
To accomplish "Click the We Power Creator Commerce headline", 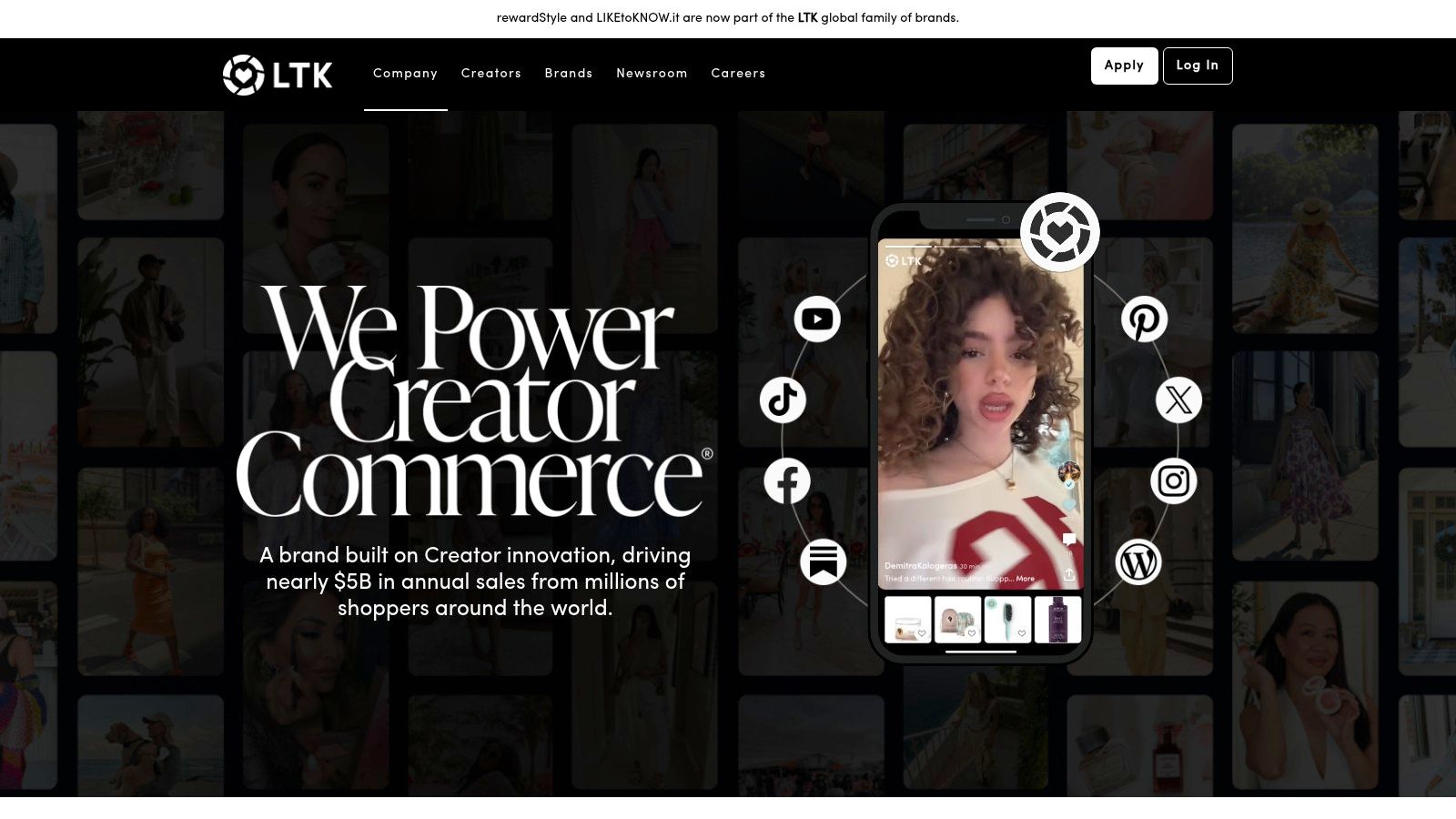I will tap(473, 400).
